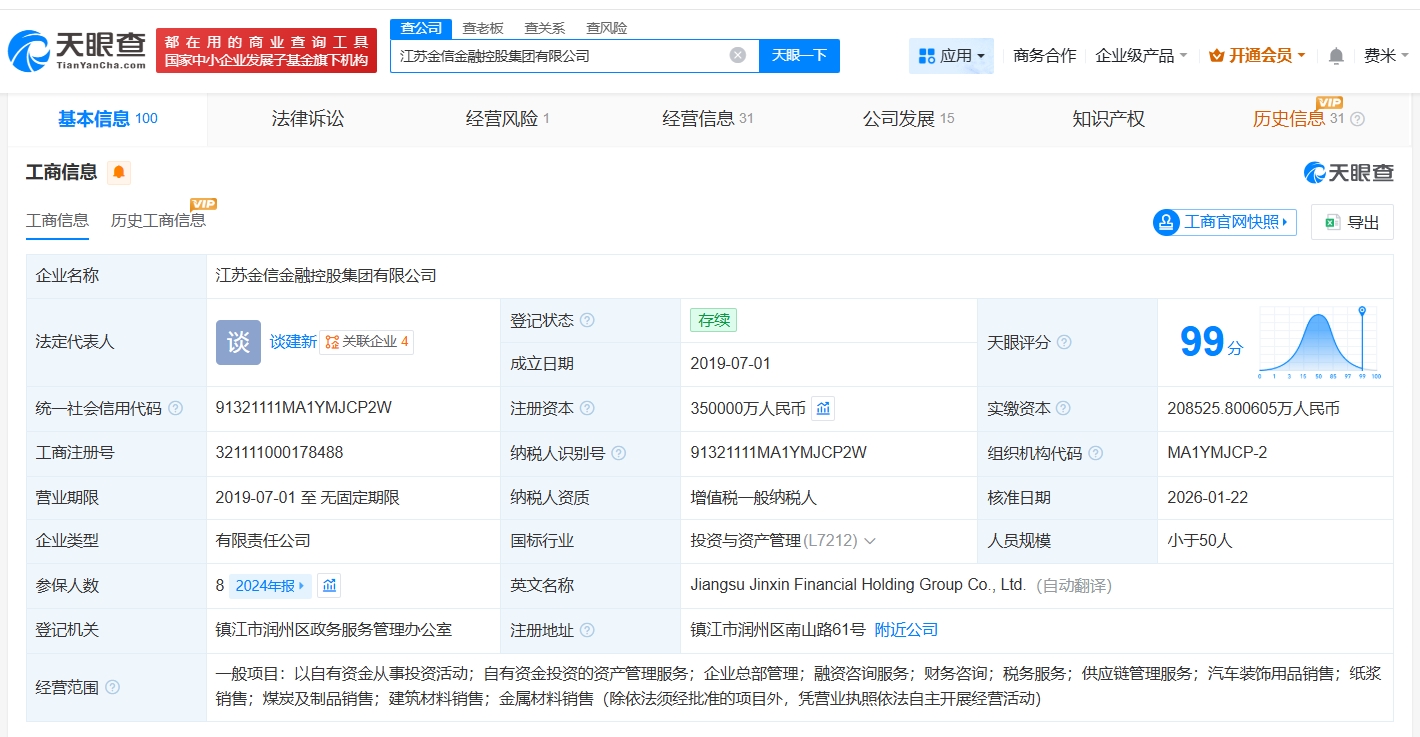
Task: Expand the 投资与资产管理 (L7212) industry dropdown
Action: 868,540
